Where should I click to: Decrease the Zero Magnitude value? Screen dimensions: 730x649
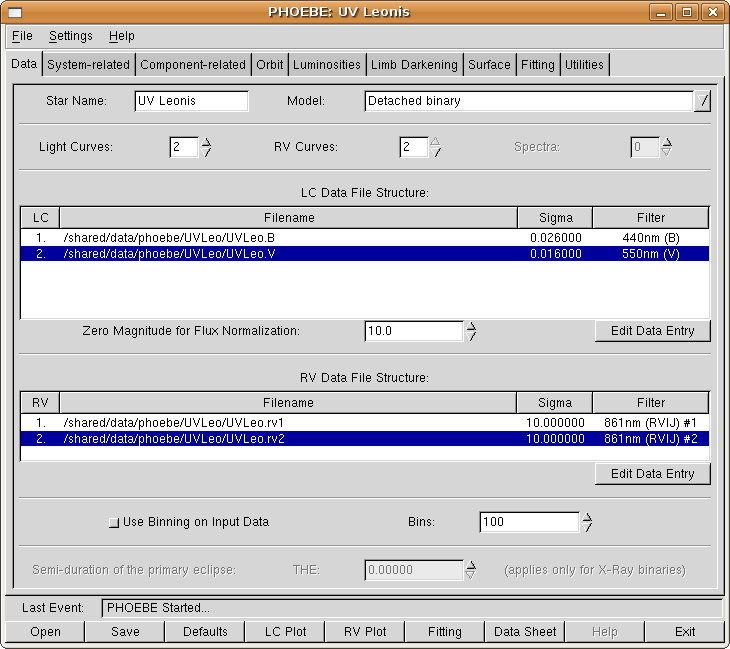(471, 336)
